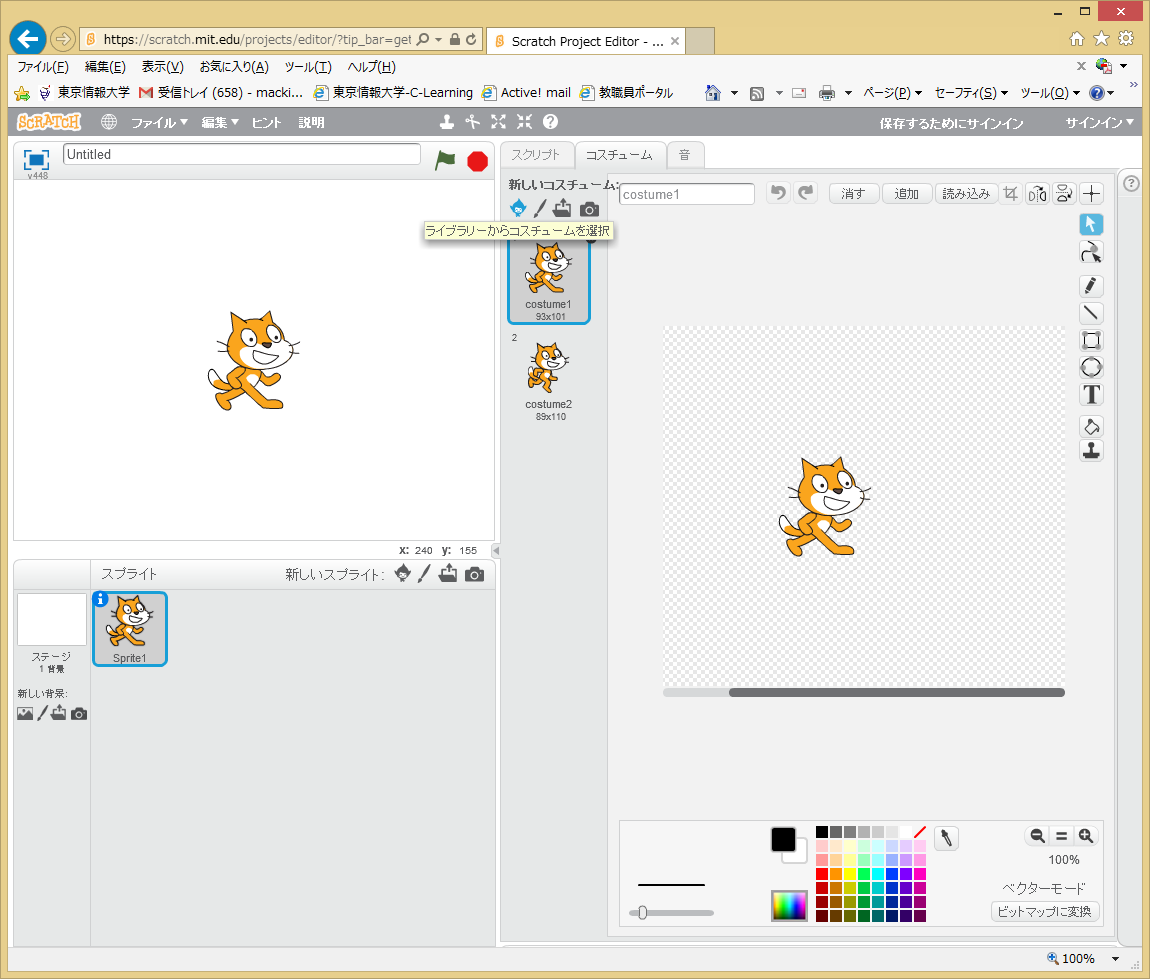
Task: Select the stamp duplicate tool in paint editor
Action: pyautogui.click(x=1091, y=450)
